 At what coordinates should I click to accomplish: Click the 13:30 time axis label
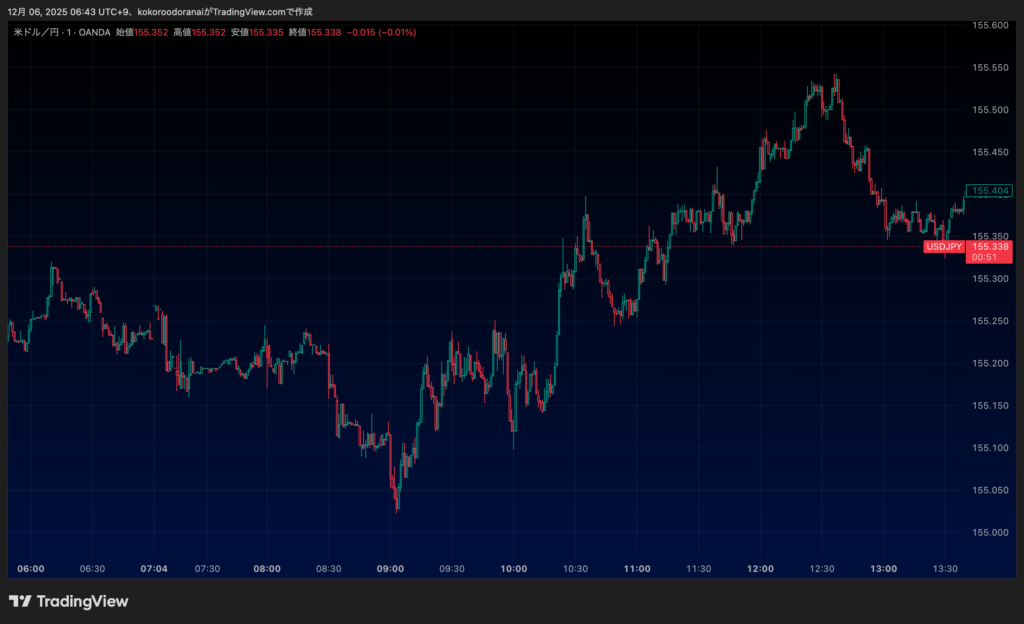point(945,568)
